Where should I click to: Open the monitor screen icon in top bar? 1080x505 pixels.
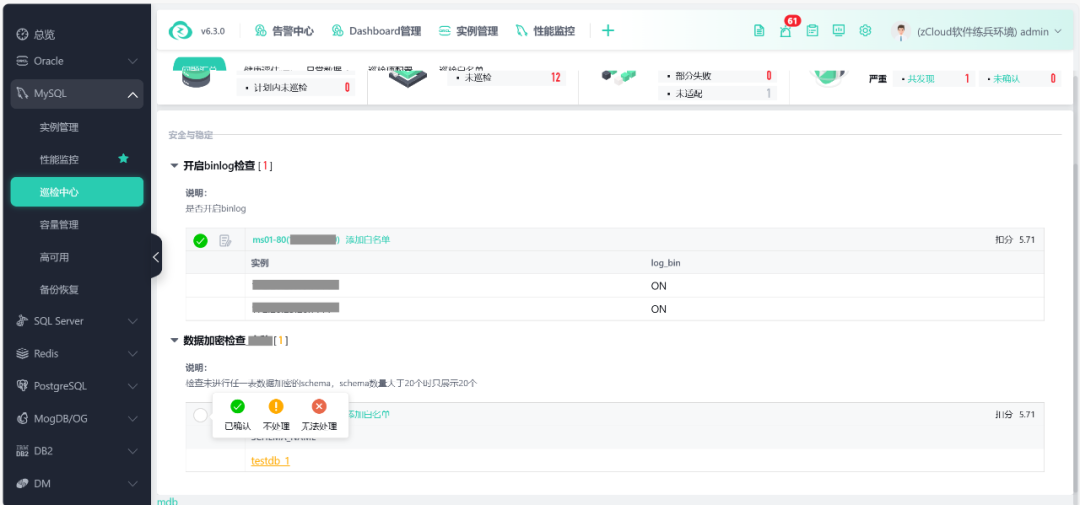[x=839, y=30]
